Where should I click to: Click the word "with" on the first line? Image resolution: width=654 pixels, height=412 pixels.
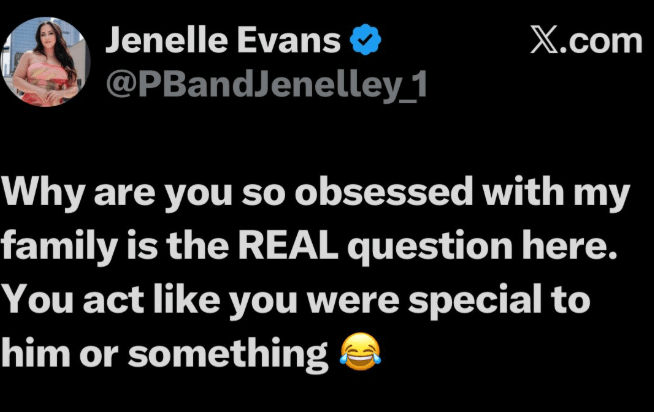[543, 195]
